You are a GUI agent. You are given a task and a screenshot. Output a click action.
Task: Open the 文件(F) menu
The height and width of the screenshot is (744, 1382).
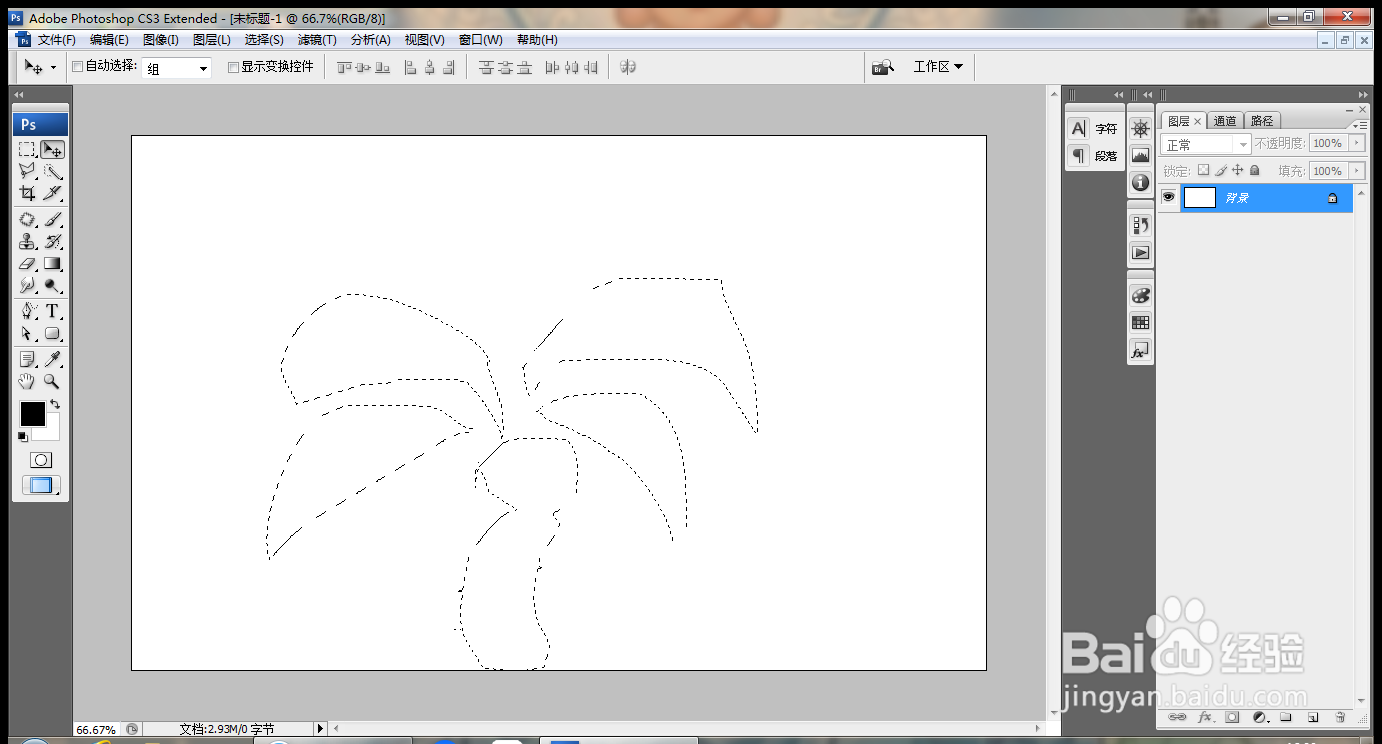[x=57, y=40]
